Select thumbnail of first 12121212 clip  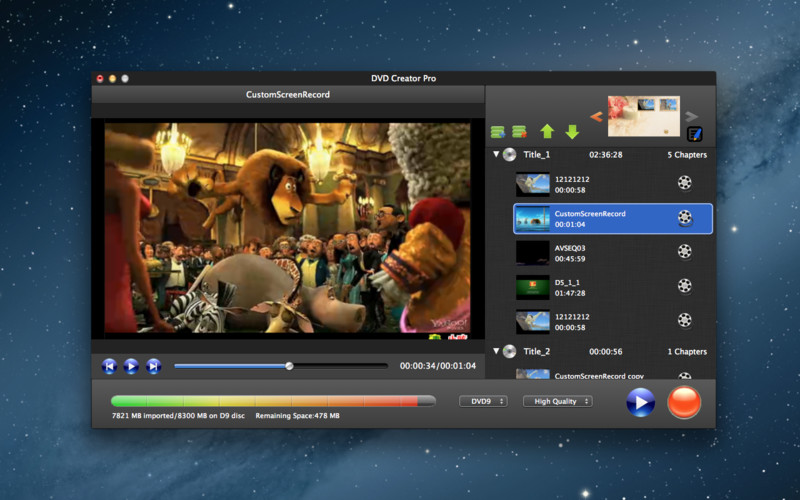click(x=533, y=184)
